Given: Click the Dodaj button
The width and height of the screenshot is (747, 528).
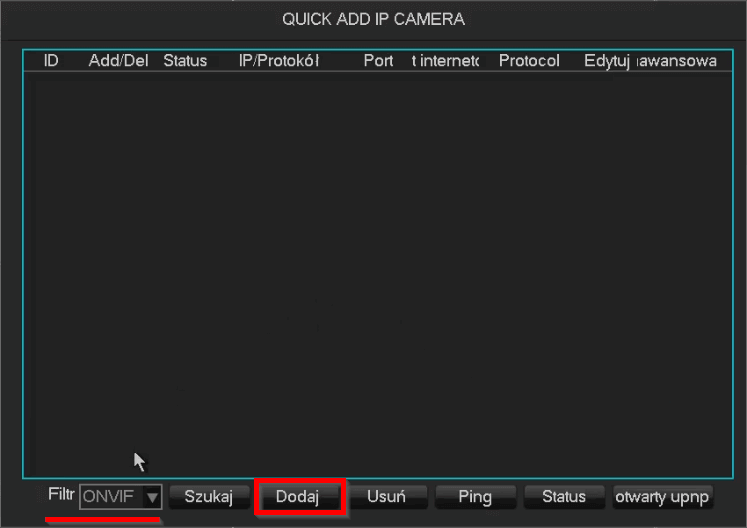Looking at the screenshot, I should tap(299, 497).
